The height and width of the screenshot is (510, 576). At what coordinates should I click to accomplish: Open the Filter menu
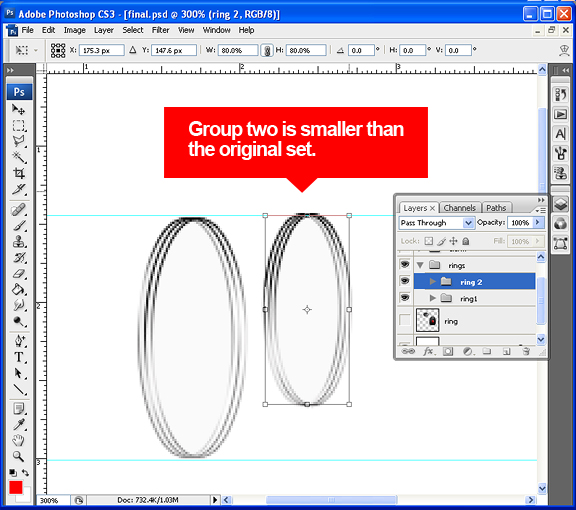click(161, 30)
